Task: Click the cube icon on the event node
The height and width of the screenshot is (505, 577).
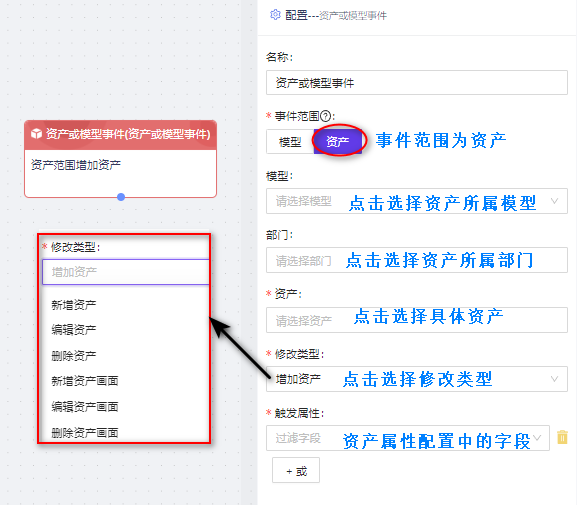Action: [x=36, y=133]
